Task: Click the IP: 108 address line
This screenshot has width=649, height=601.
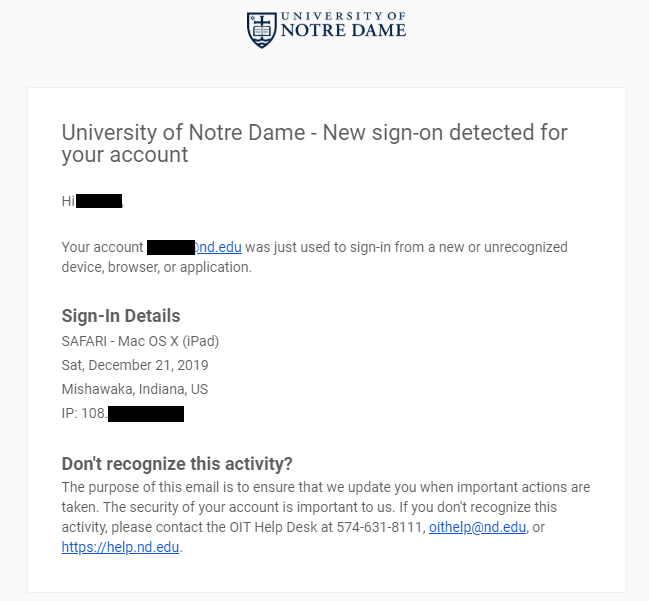Action: [123, 413]
